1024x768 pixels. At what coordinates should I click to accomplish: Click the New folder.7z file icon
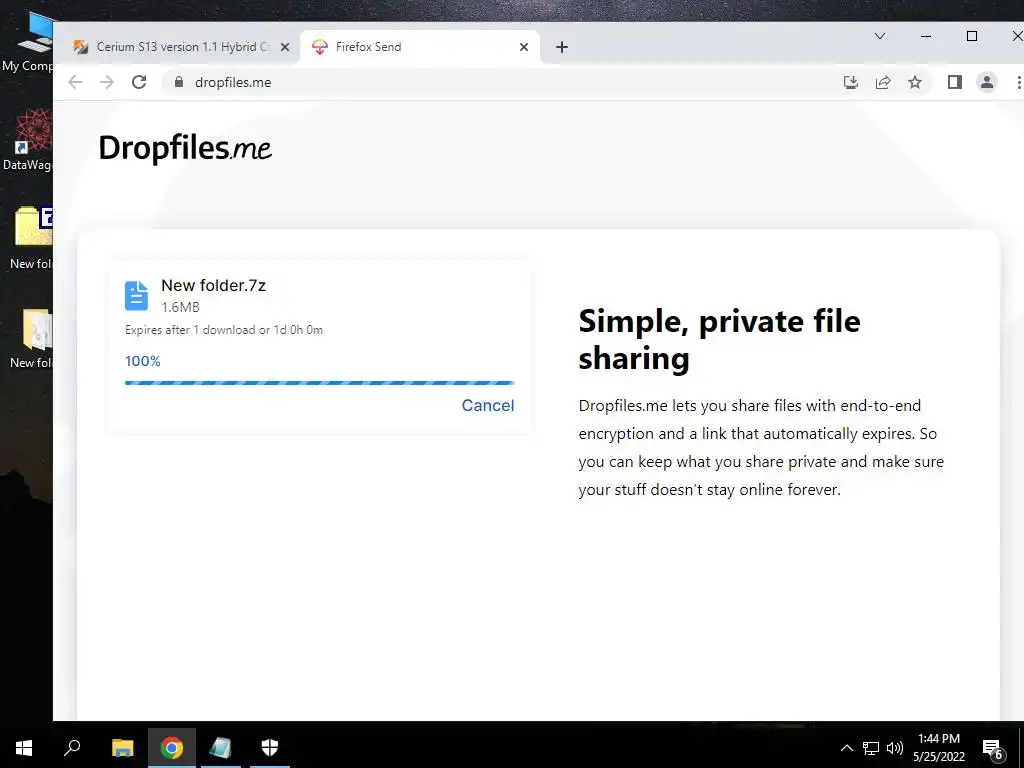click(x=136, y=295)
